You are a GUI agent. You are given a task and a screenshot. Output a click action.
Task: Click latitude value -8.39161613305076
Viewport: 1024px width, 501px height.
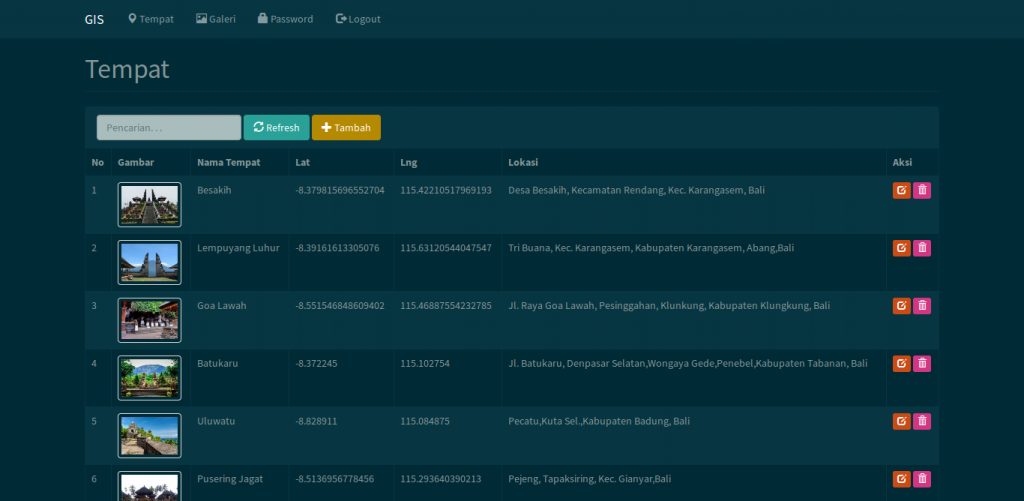(337, 248)
